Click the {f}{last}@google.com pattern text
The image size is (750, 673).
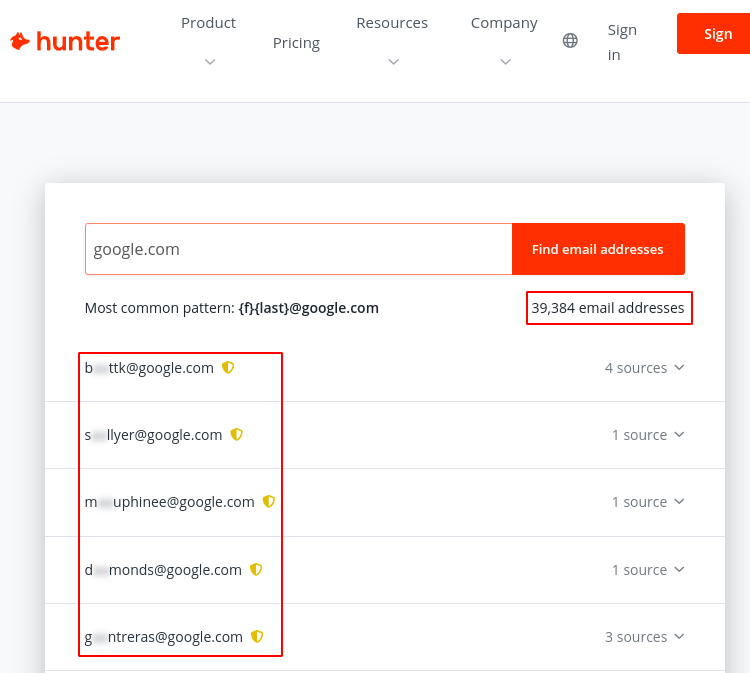309,308
